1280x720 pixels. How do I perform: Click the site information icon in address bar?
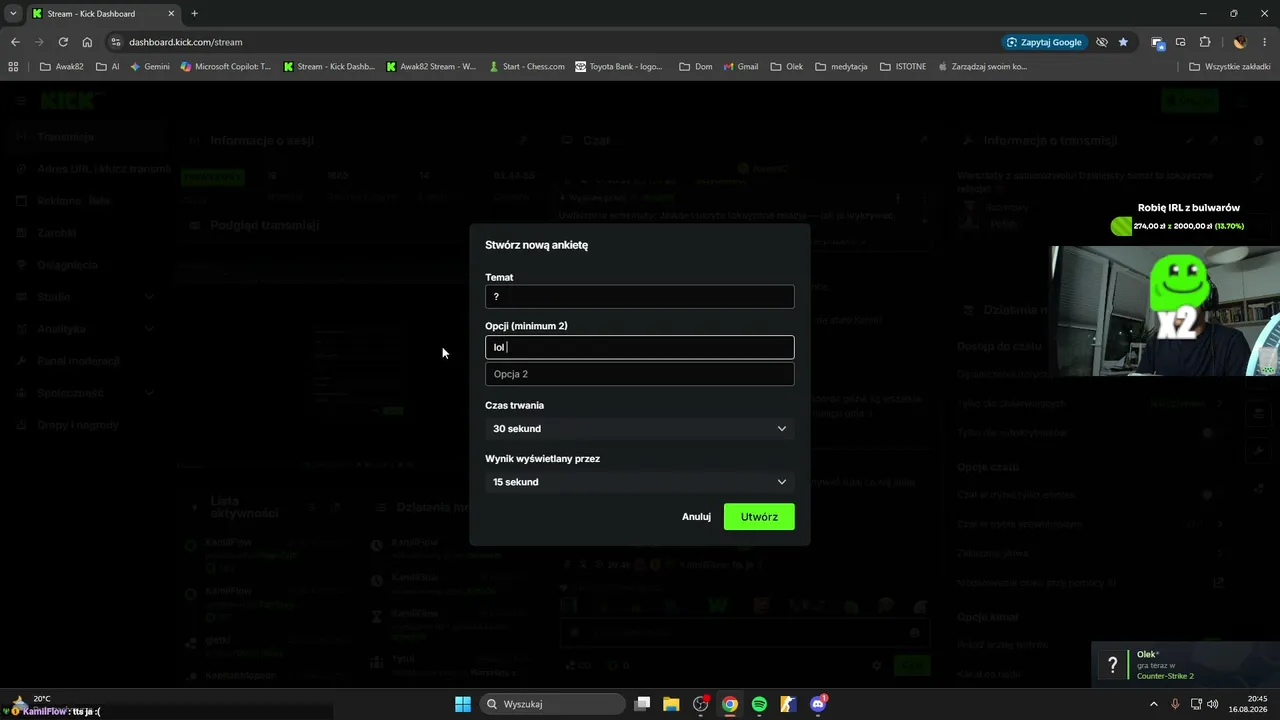click(116, 42)
